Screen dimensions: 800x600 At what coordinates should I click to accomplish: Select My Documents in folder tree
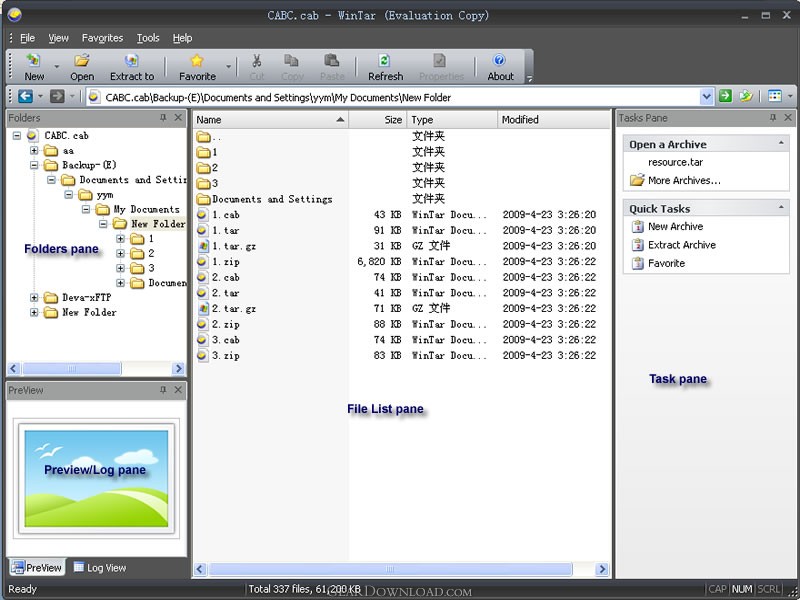click(x=146, y=209)
